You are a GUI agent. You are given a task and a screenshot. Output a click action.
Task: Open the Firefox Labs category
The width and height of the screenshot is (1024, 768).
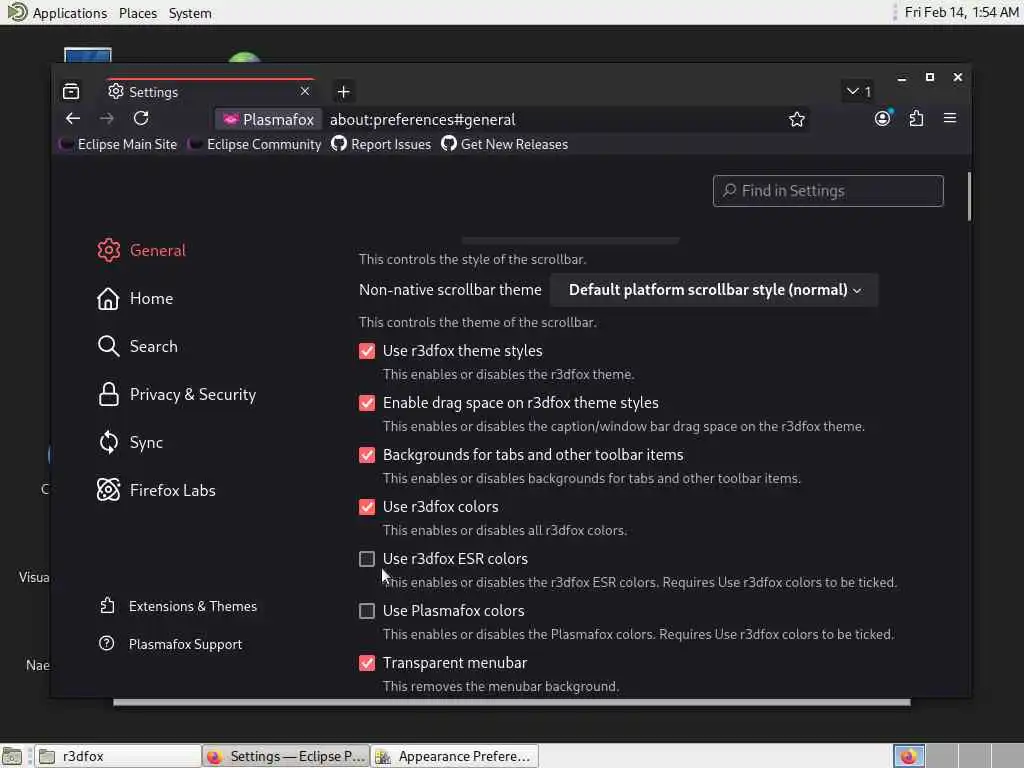click(156, 490)
